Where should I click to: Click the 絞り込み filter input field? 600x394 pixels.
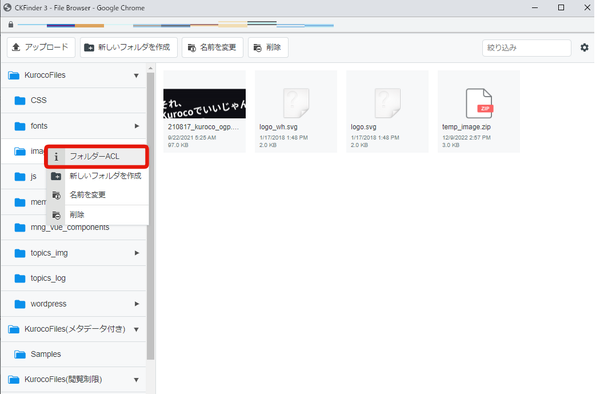tap(527, 48)
